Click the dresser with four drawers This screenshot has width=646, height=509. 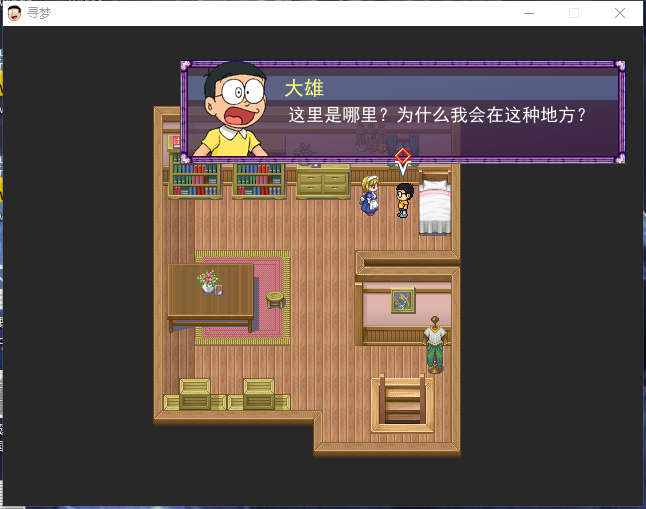pyautogui.click(x=323, y=182)
